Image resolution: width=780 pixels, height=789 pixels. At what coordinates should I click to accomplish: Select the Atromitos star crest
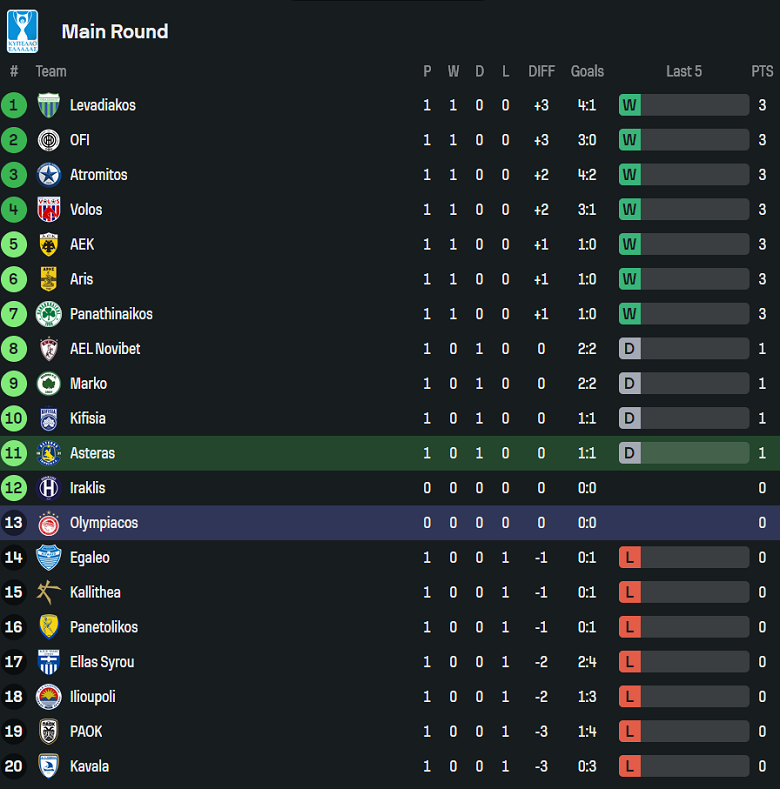48,175
